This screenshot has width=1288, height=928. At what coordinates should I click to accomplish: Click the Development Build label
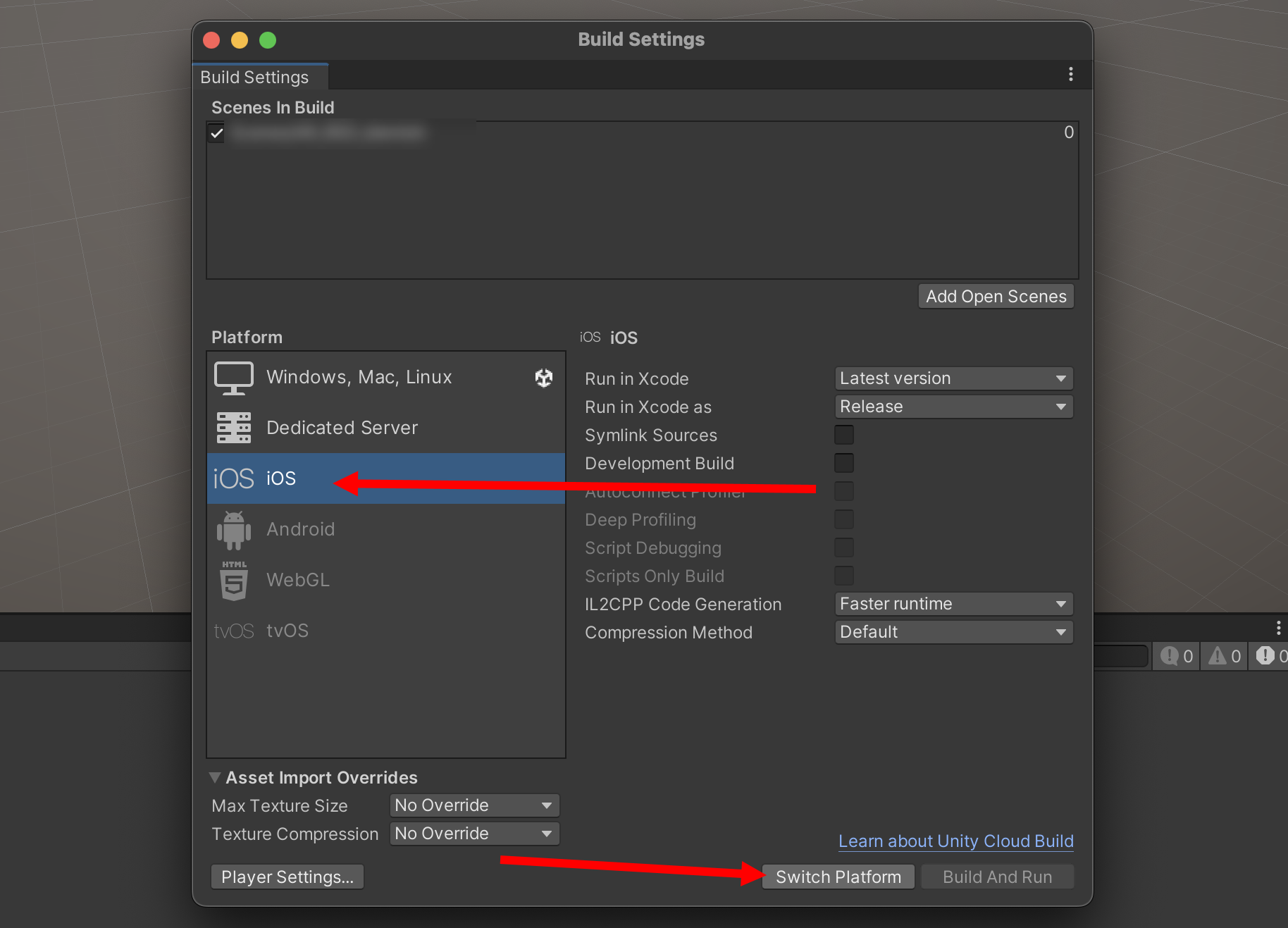(660, 464)
